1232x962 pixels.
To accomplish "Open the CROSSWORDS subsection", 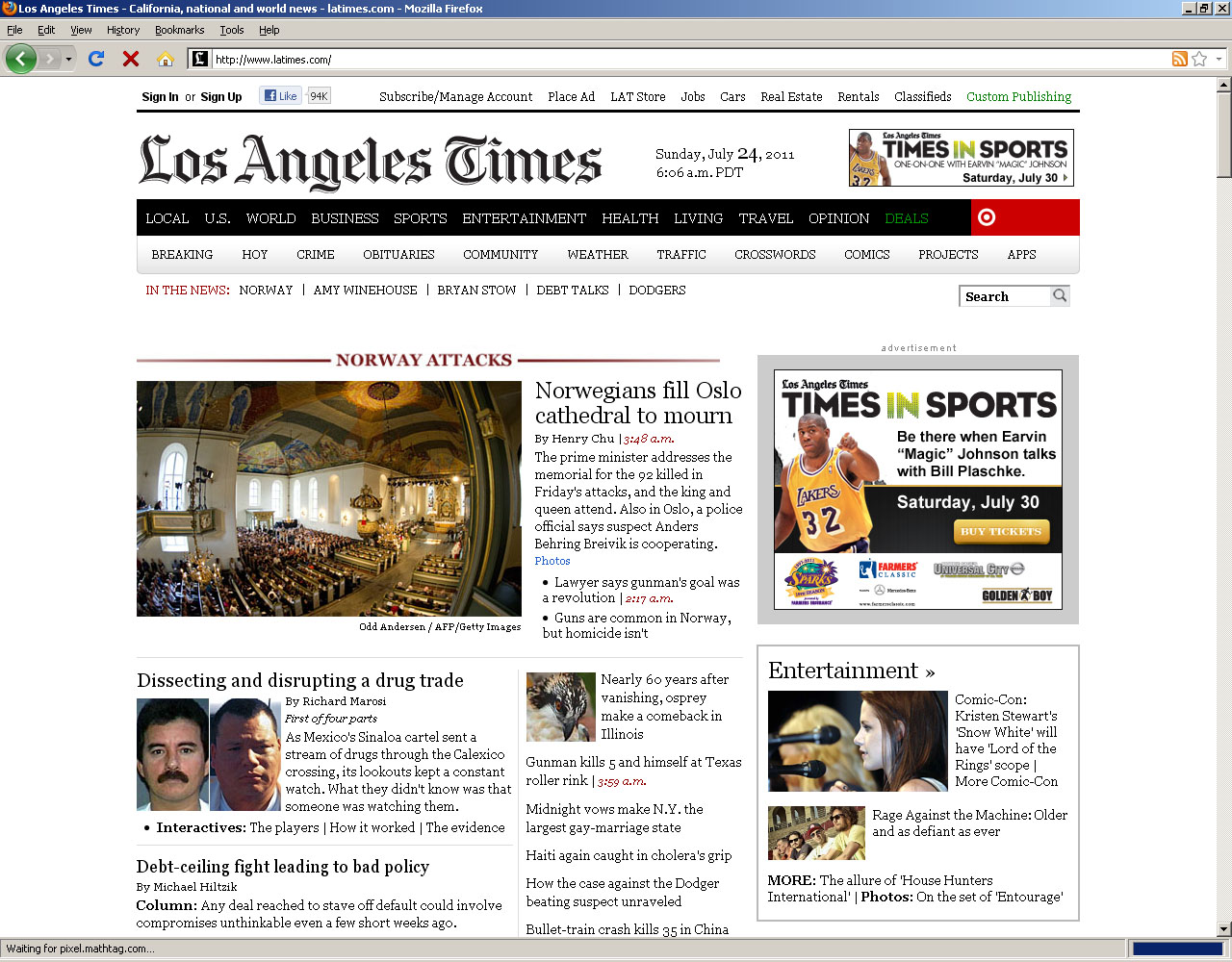I will [x=775, y=254].
